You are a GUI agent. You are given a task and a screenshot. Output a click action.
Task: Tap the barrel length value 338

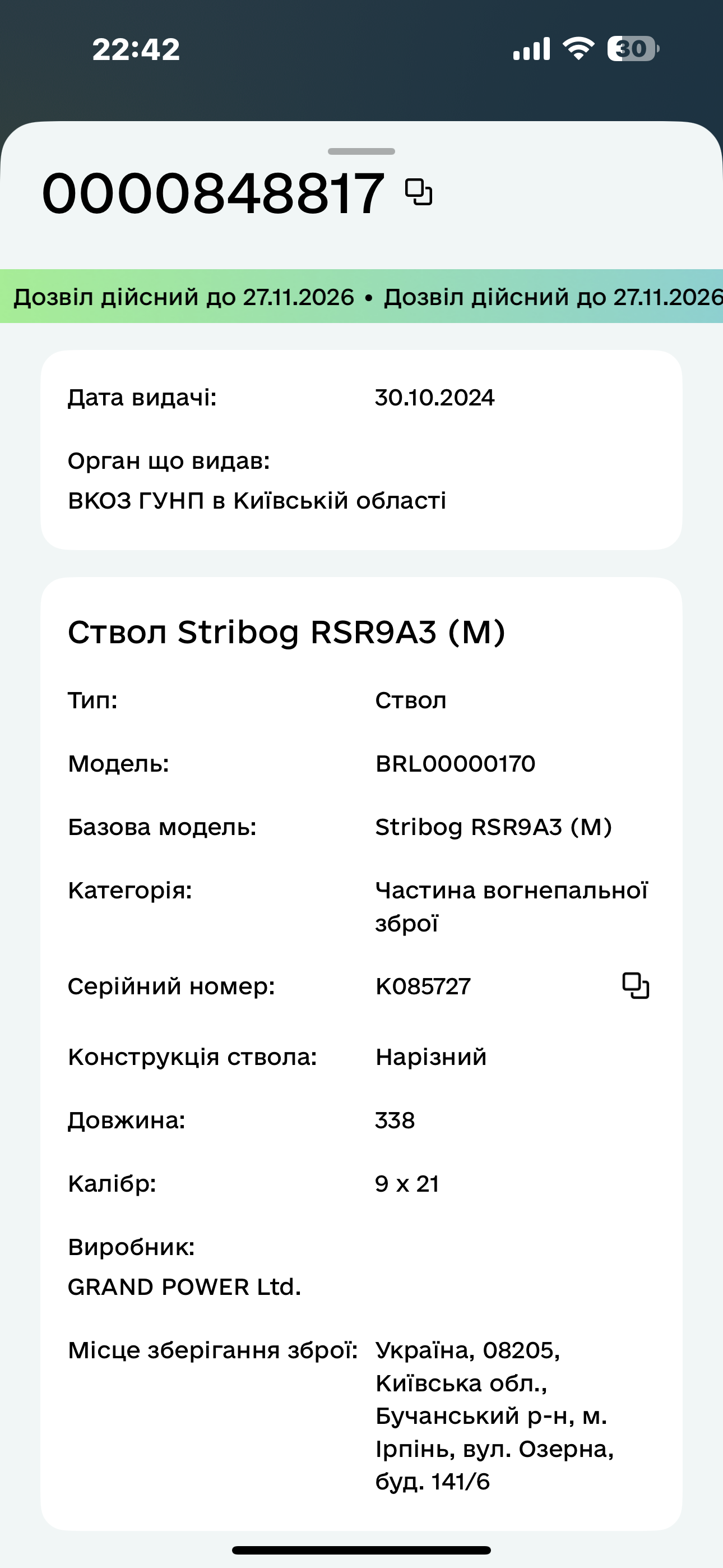(x=395, y=1120)
